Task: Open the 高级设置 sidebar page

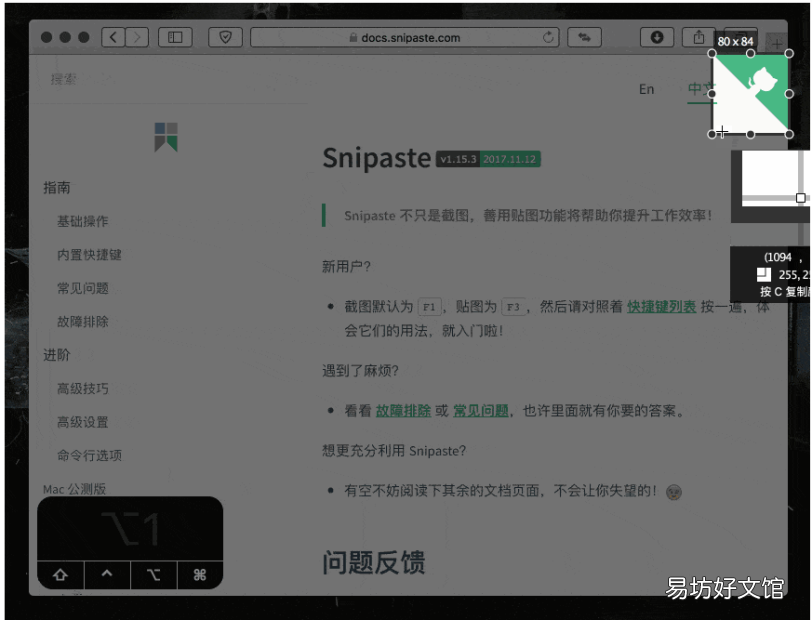Action: coord(83,422)
